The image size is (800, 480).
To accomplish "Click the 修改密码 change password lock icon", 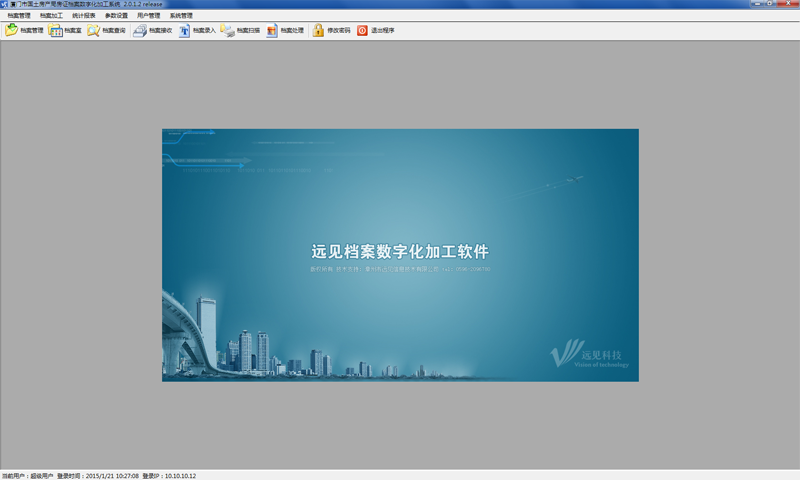I will pyautogui.click(x=318, y=31).
